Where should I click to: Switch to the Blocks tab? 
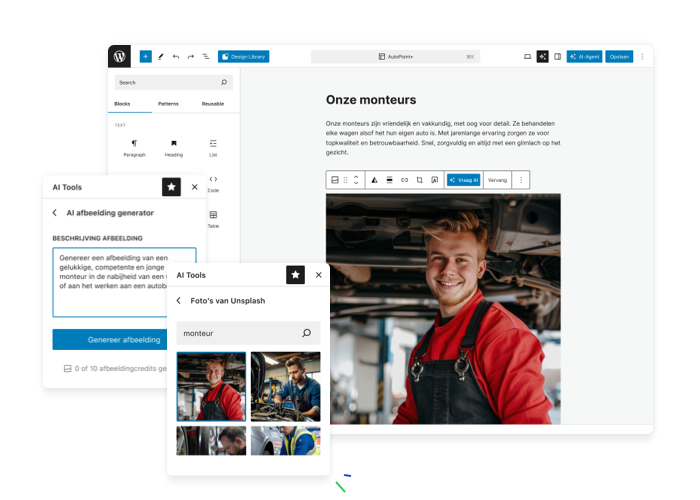[122, 104]
